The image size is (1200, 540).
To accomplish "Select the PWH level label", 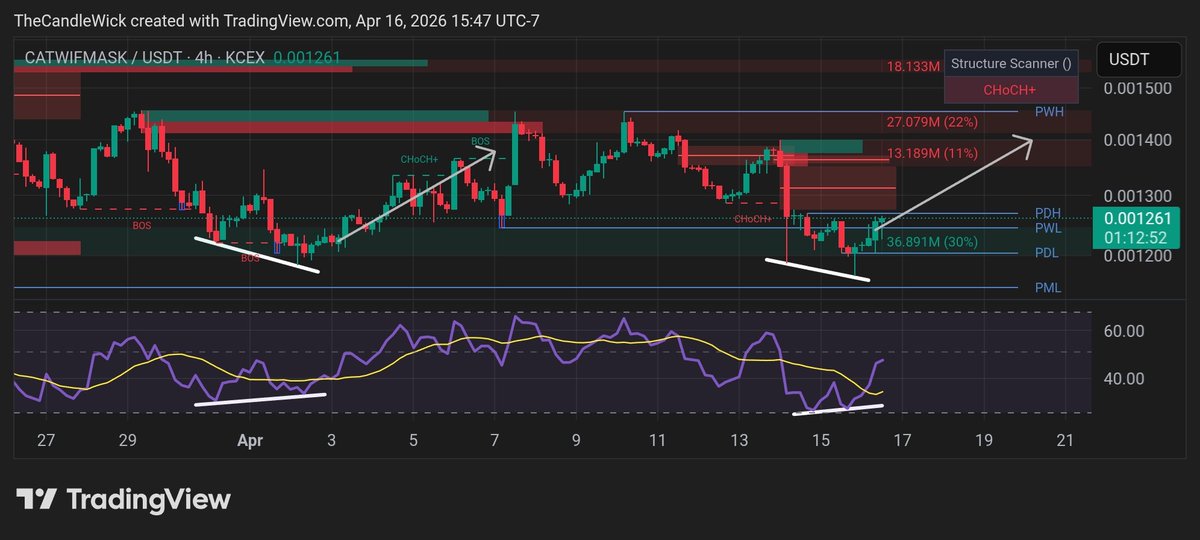I will pyautogui.click(x=1049, y=112).
